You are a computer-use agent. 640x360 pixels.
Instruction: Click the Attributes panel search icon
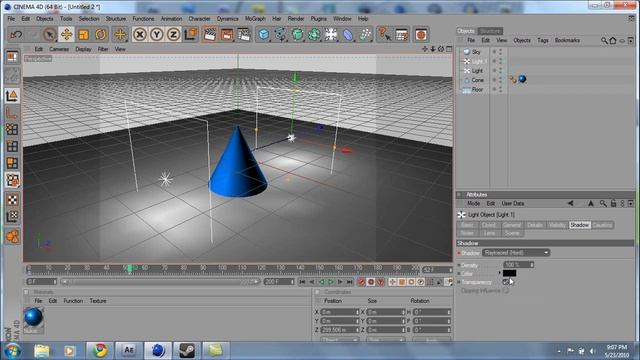tap(603, 203)
